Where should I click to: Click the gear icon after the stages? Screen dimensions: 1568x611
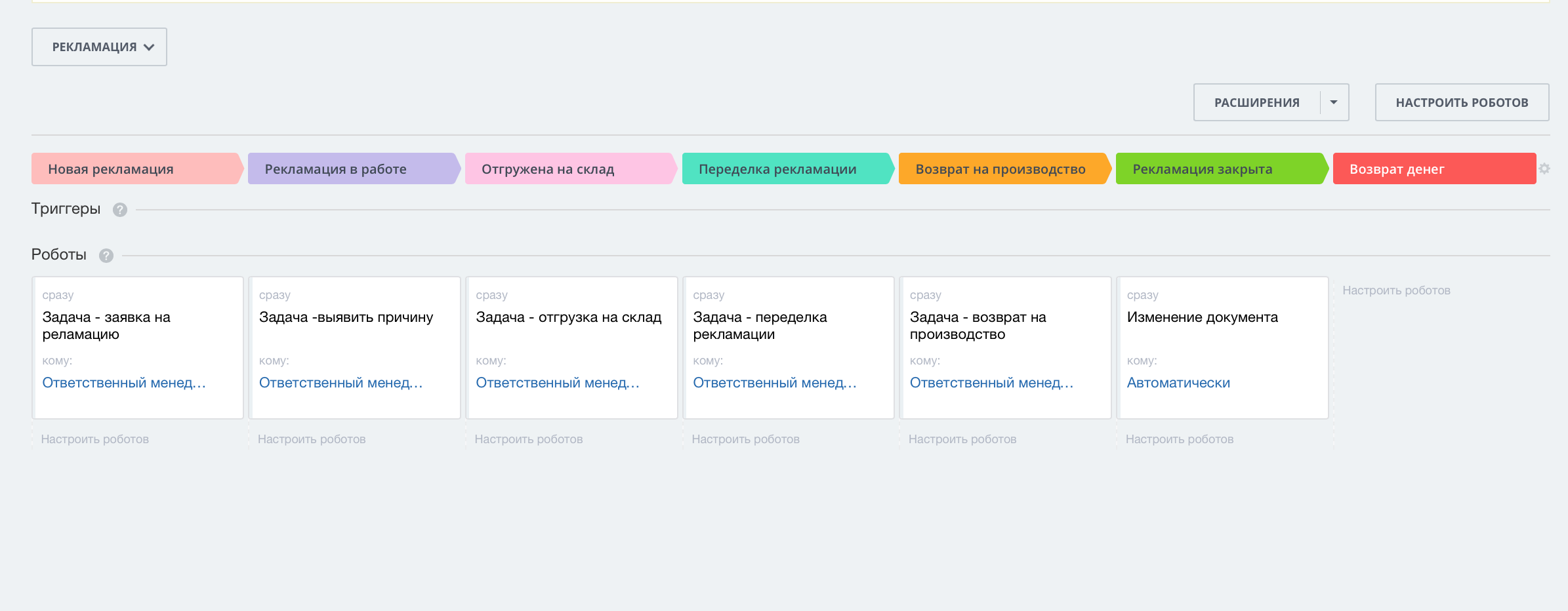(1544, 169)
